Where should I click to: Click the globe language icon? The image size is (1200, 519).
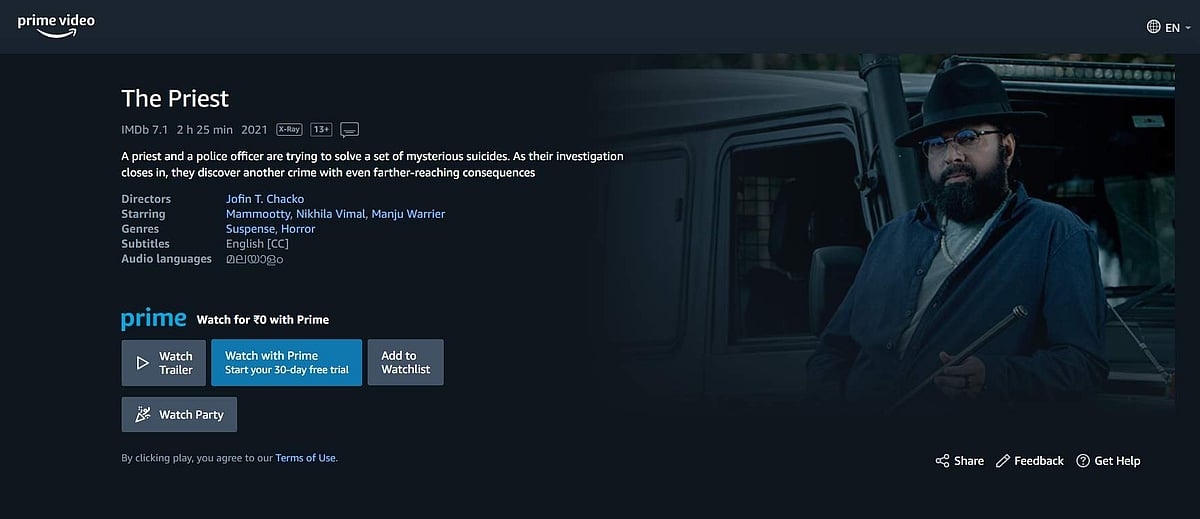1154,27
